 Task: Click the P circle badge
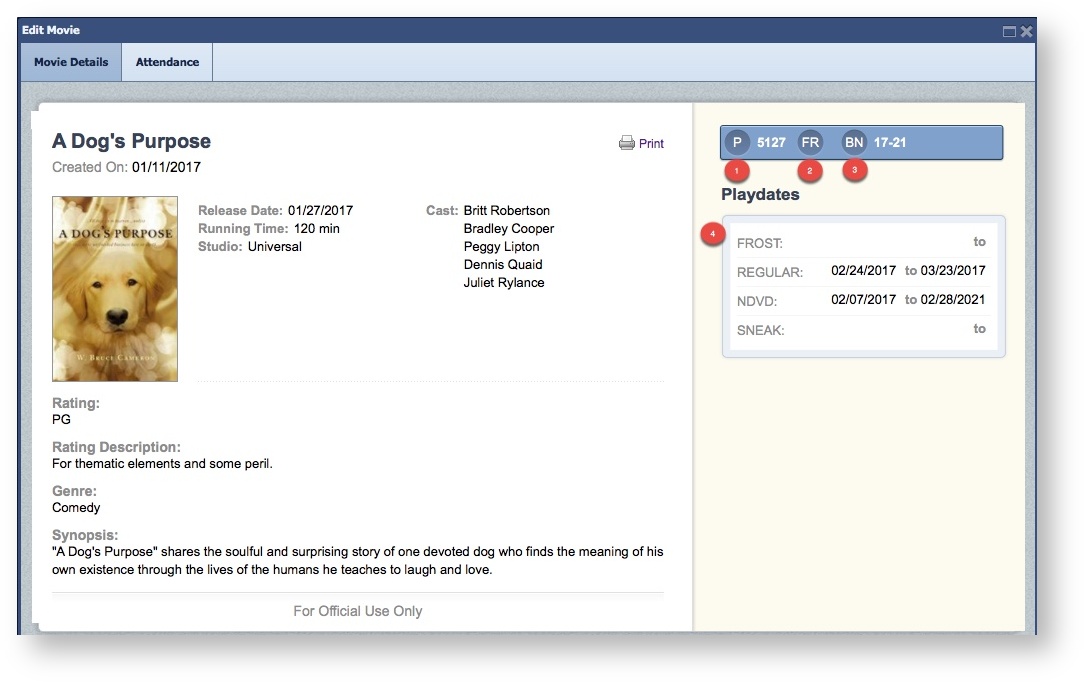[737, 143]
